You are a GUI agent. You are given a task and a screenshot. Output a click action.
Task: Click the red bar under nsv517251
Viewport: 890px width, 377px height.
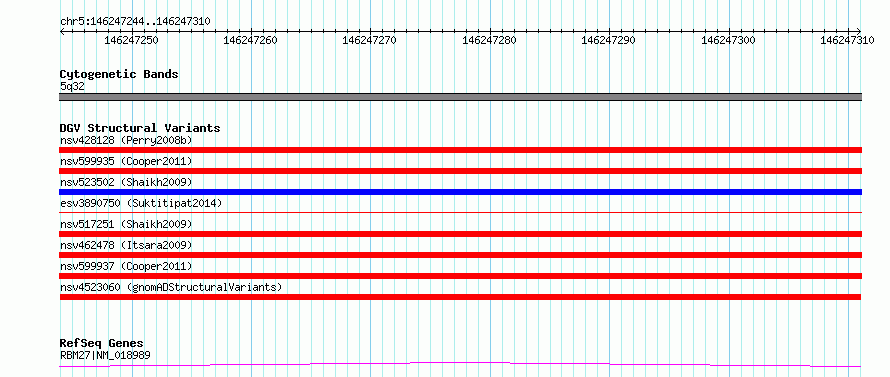[460, 234]
